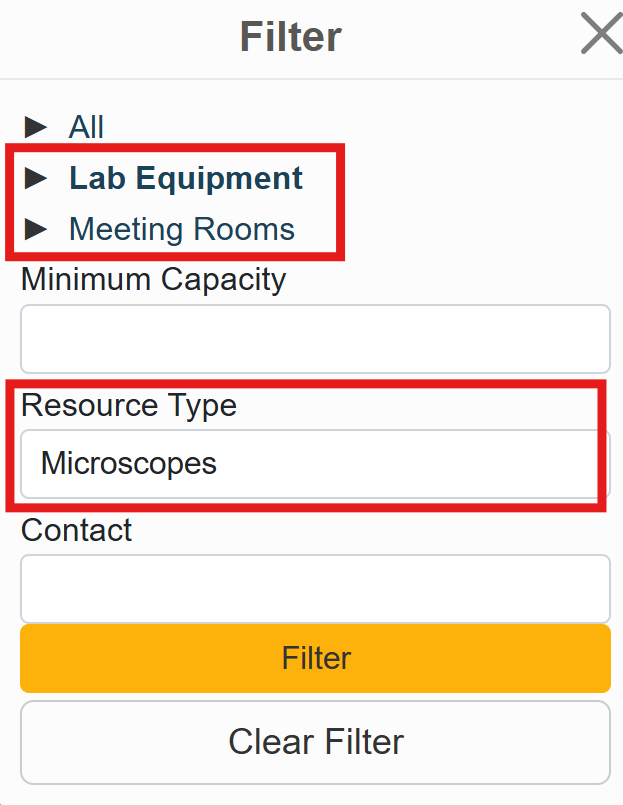Click the far right end of Contact field

pyautogui.click(x=596, y=589)
